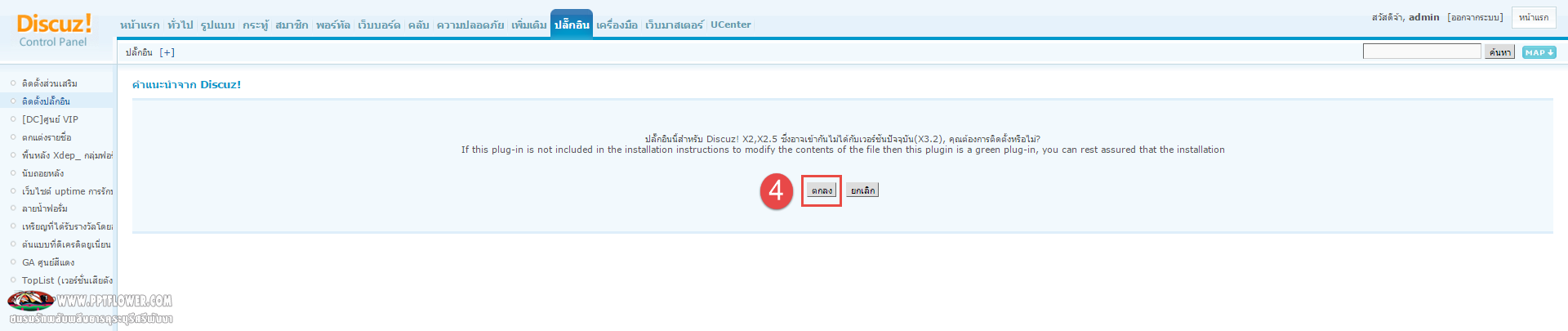Click the ปลั๊กอิน breadcrumb text
This screenshot has width=1568, height=331.
coord(139,52)
